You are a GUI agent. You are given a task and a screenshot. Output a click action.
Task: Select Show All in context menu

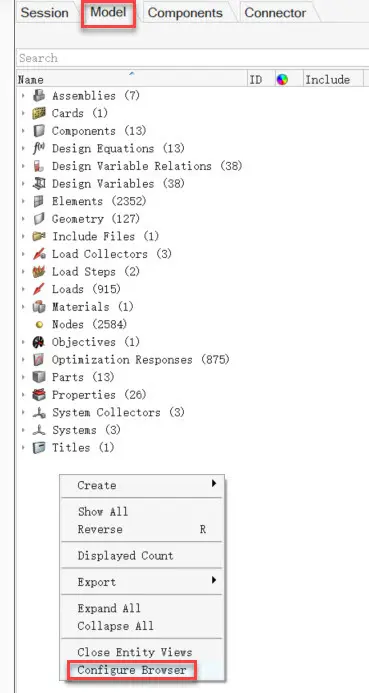103,512
